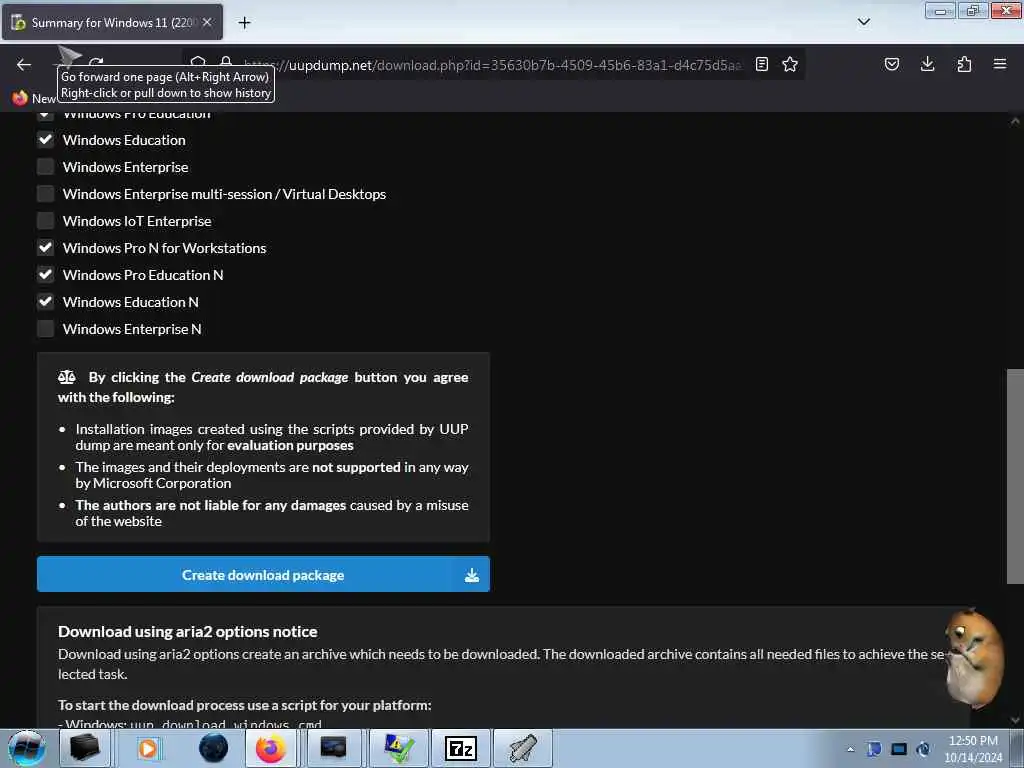Open the extensions puzzle icon
Image resolution: width=1024 pixels, height=768 pixels.
tap(964, 64)
